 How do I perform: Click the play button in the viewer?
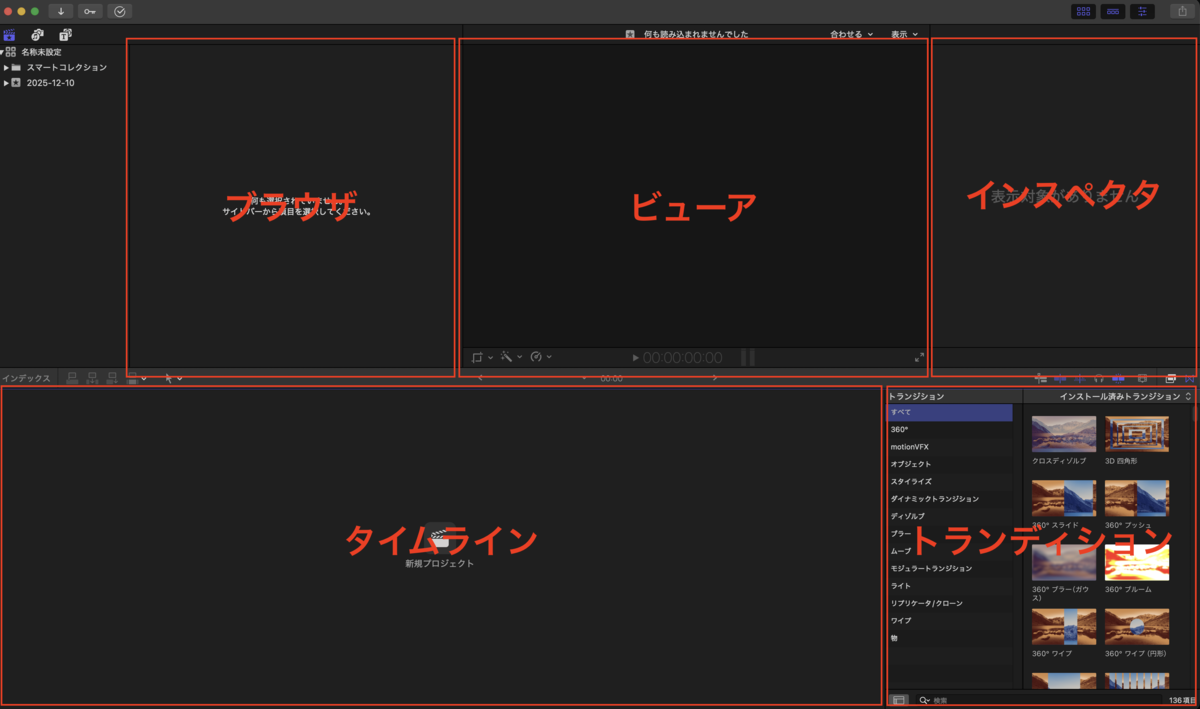pos(635,357)
